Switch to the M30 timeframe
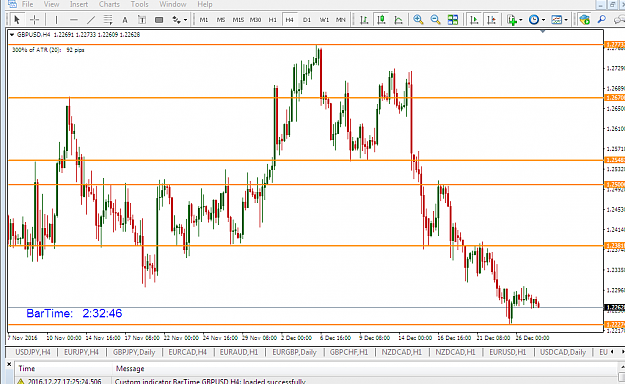The image size is (625, 384). tap(255, 20)
